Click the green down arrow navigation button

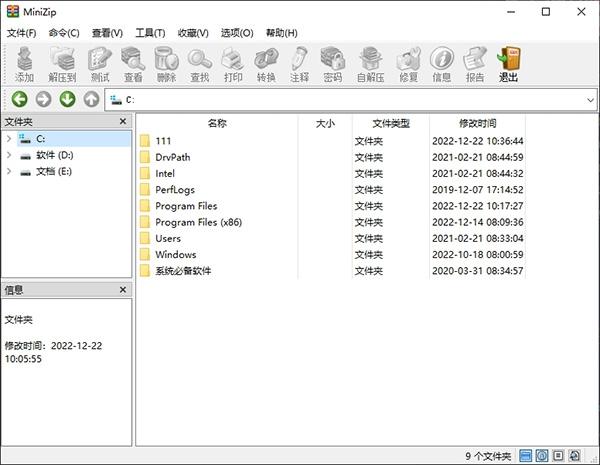(67, 100)
